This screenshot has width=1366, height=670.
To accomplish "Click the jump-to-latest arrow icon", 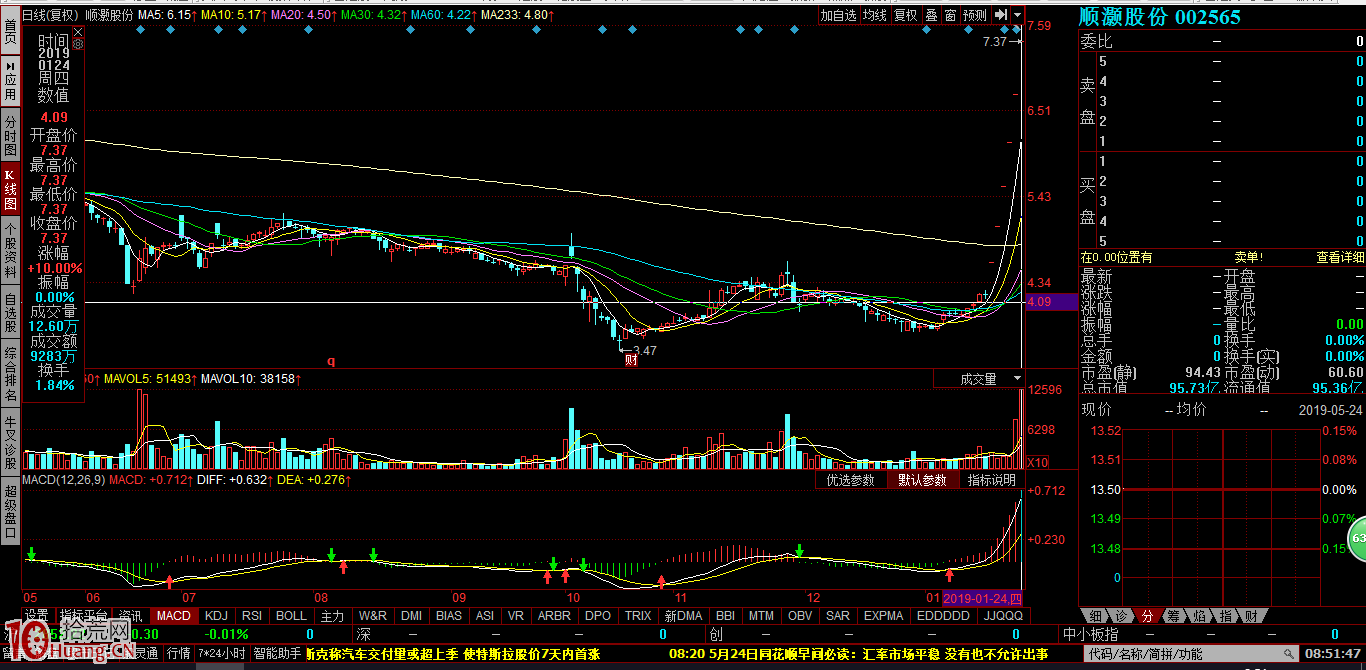I will tap(1000, 15).
